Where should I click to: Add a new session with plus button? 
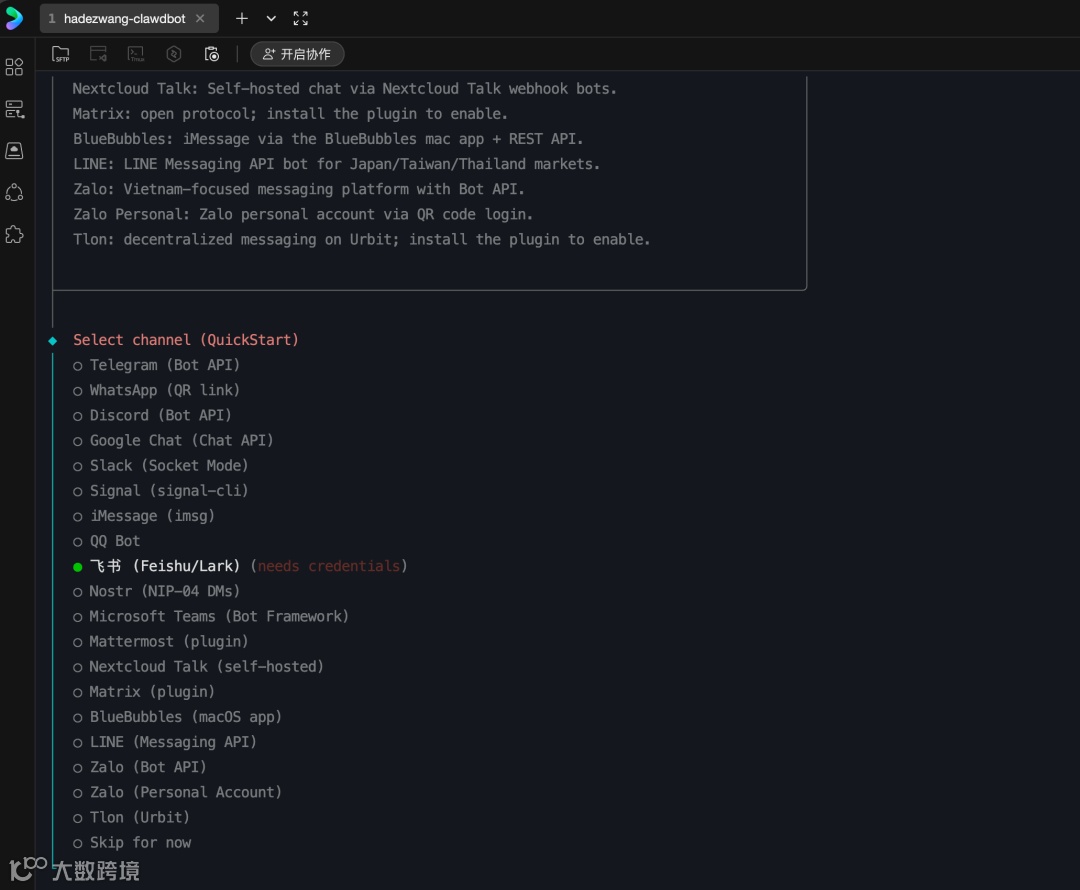tap(242, 19)
